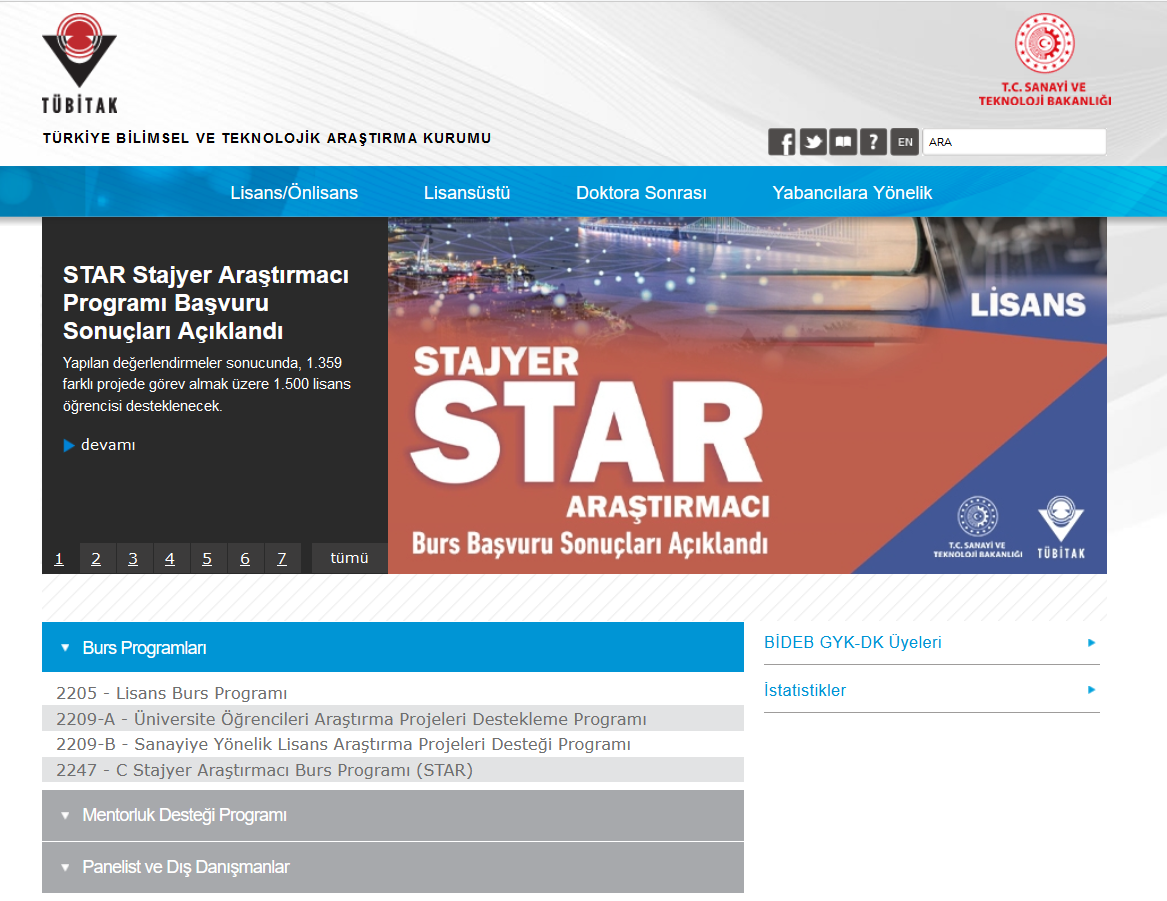Click the Sanayi ve Teknoloji Bakanlığı logo

(1044, 61)
